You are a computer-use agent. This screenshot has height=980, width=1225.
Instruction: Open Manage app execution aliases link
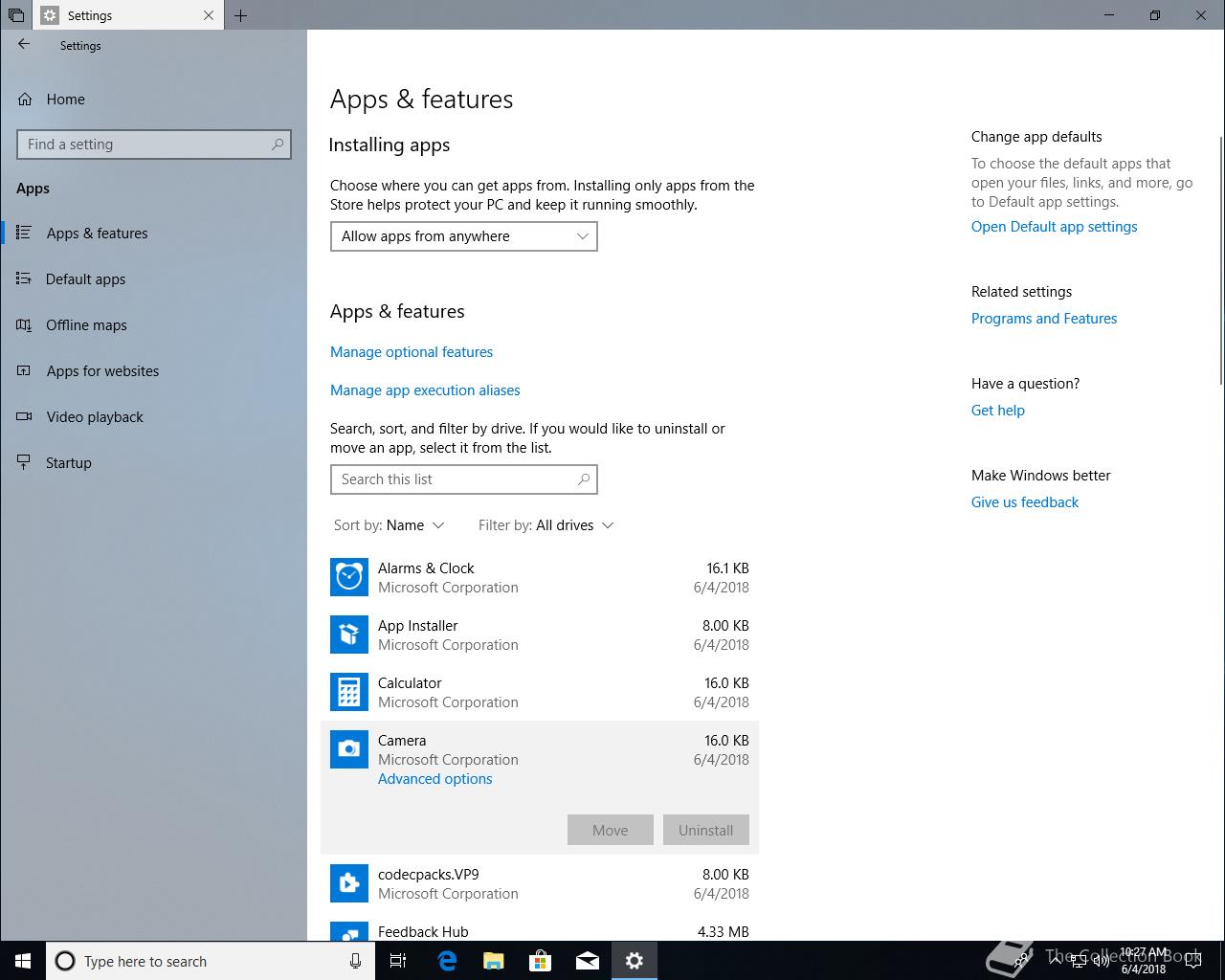(x=425, y=390)
